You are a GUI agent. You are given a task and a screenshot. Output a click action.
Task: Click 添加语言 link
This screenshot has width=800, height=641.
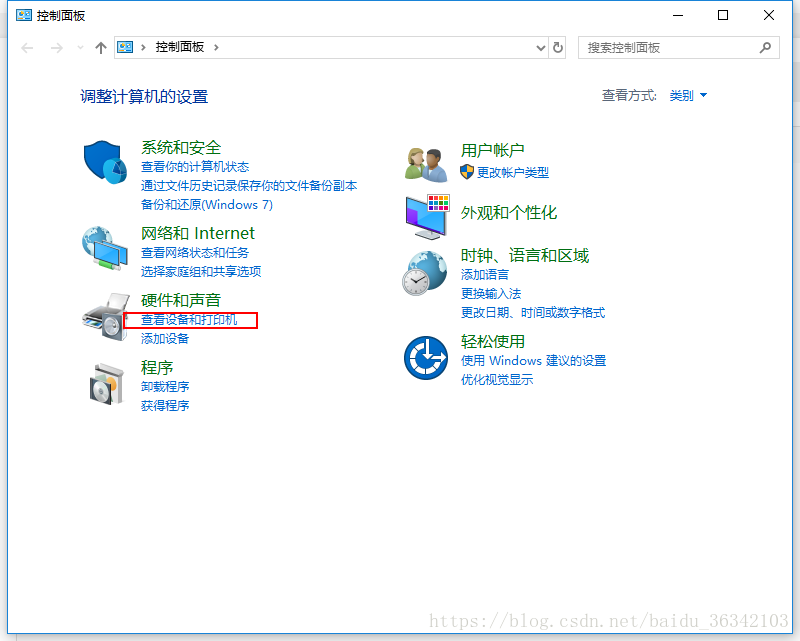tap(485, 275)
